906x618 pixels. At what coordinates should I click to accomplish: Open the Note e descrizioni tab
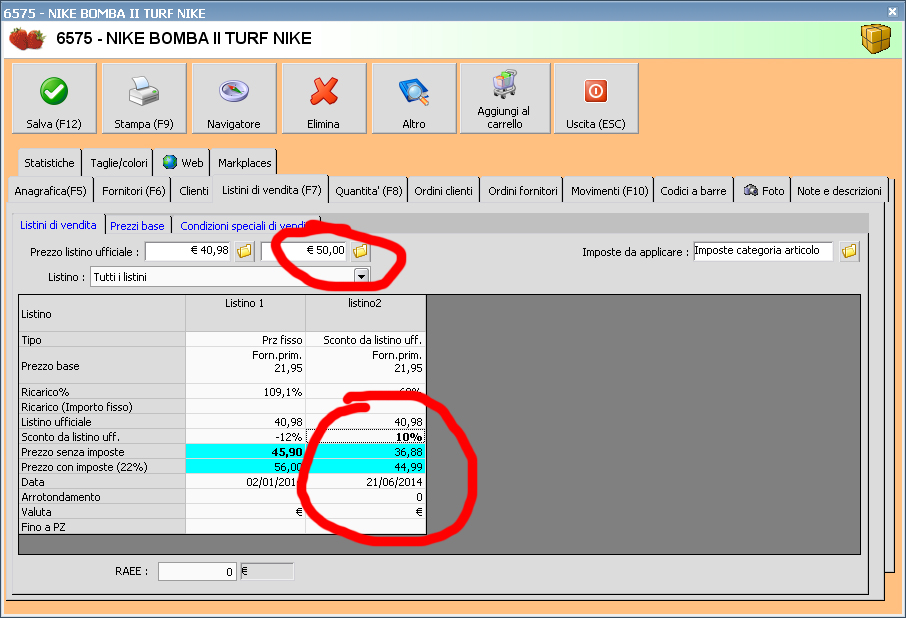pyautogui.click(x=839, y=191)
